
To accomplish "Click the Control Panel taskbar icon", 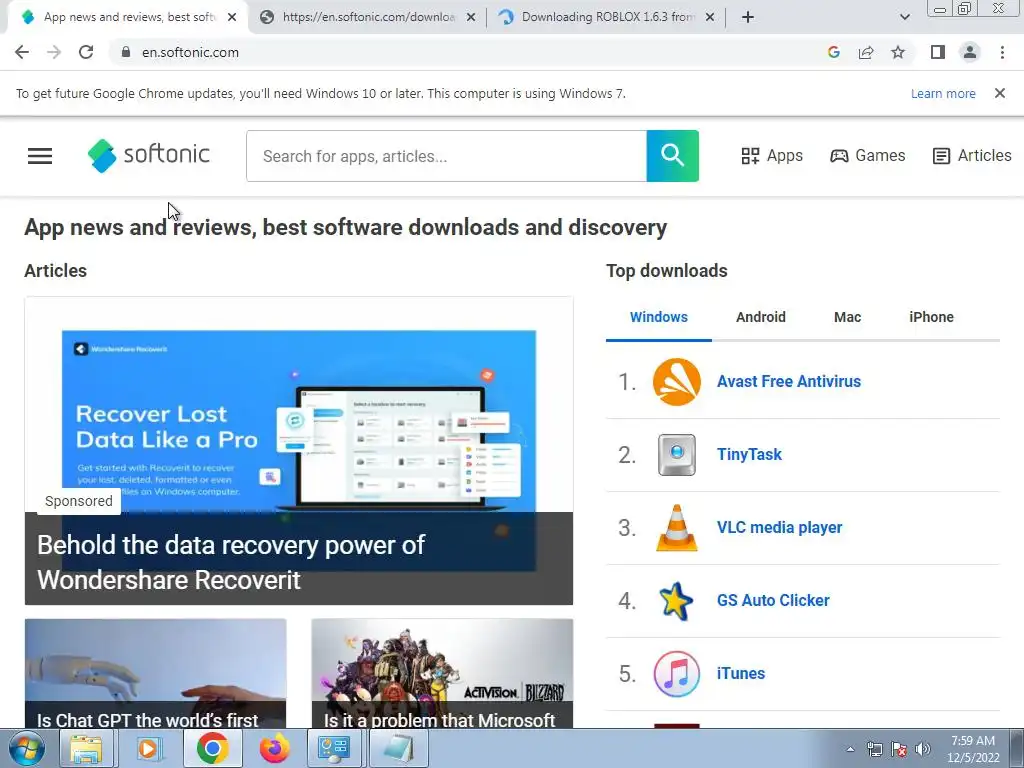I will point(334,748).
